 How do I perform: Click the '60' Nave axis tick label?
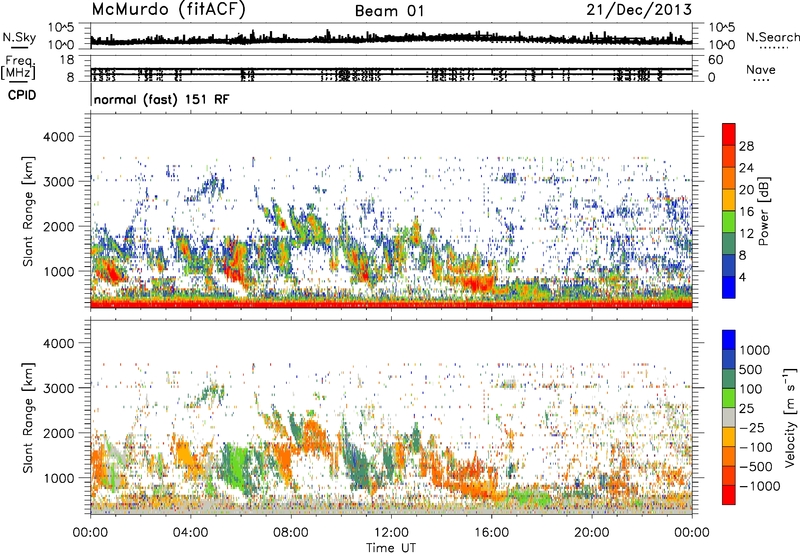click(x=715, y=60)
